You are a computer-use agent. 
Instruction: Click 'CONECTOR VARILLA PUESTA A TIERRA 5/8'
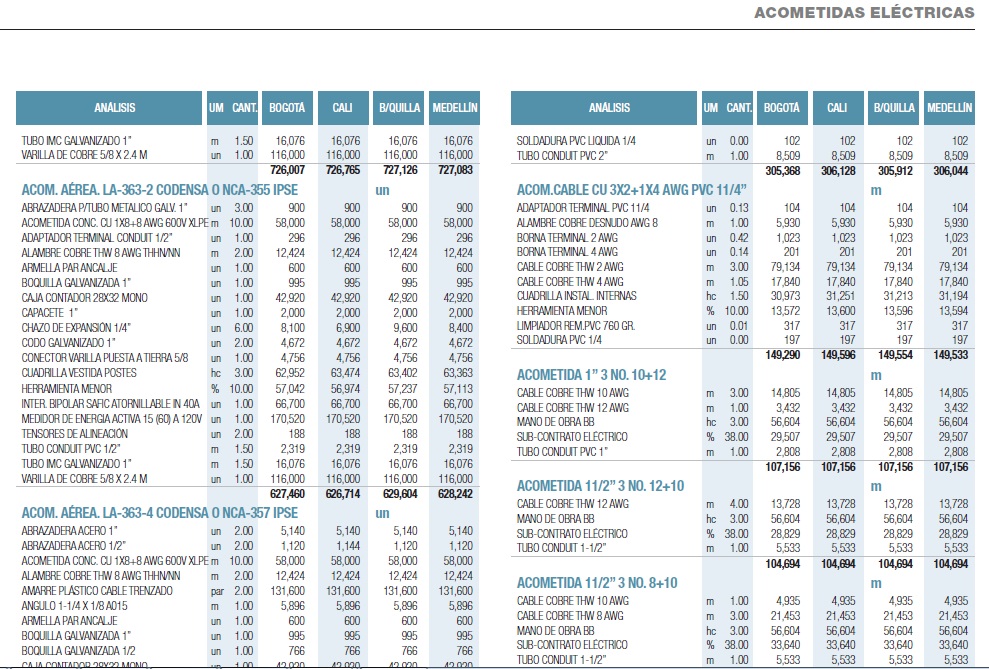click(x=105, y=358)
